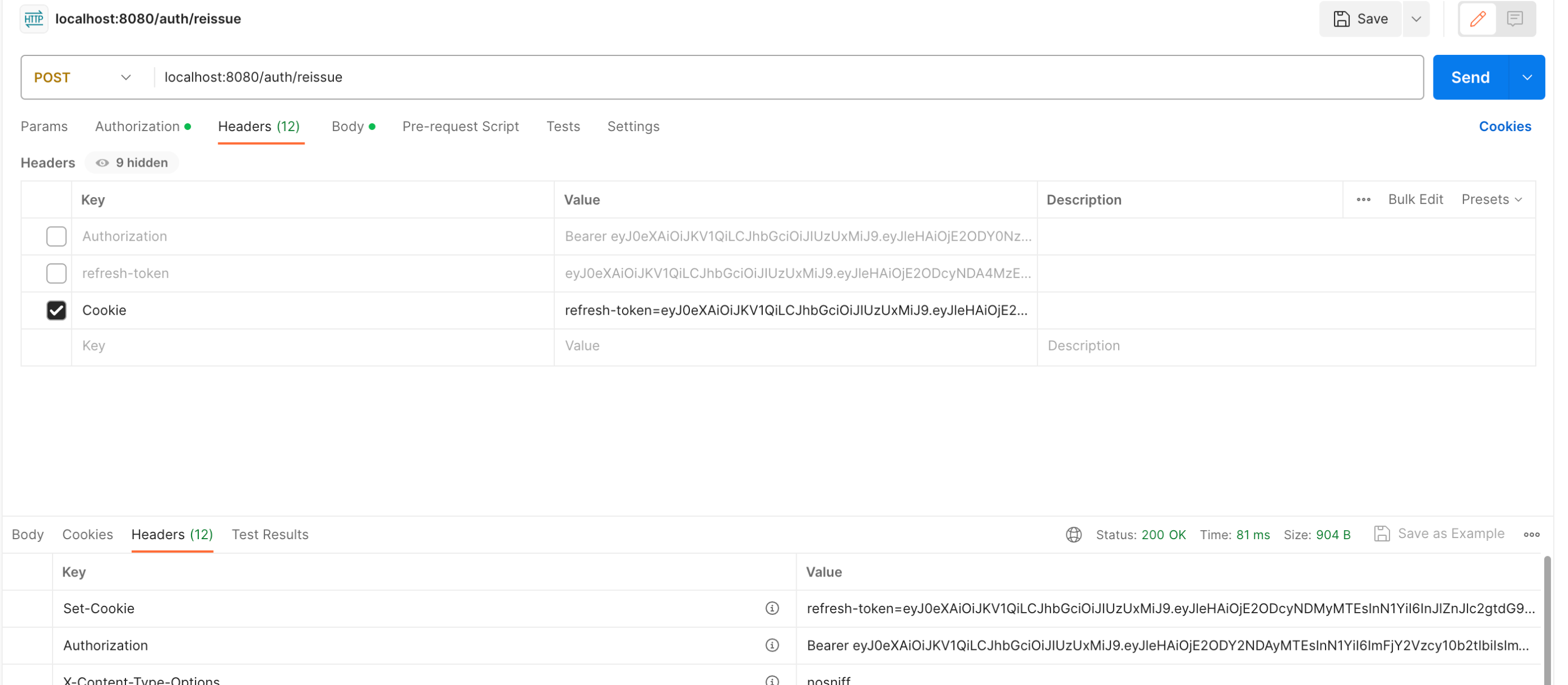Open the response Test Results tab
The width and height of the screenshot is (1568, 685).
click(270, 535)
